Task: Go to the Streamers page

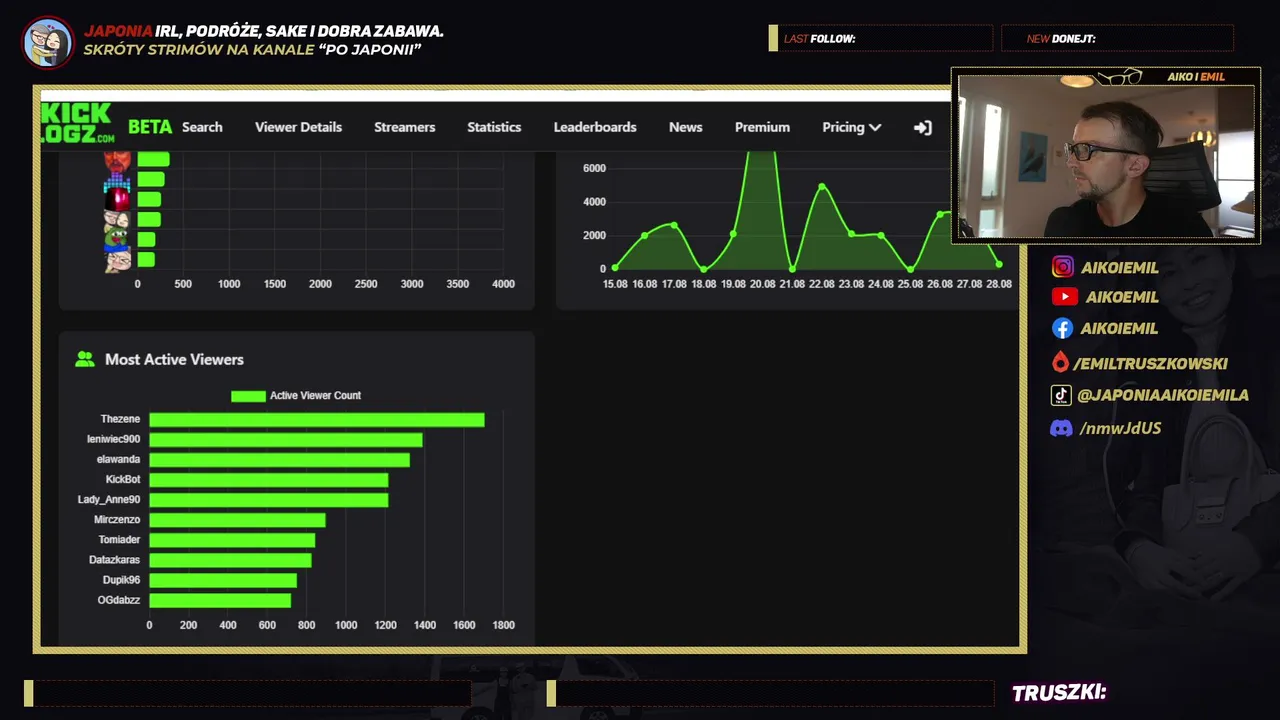Action: tap(404, 127)
